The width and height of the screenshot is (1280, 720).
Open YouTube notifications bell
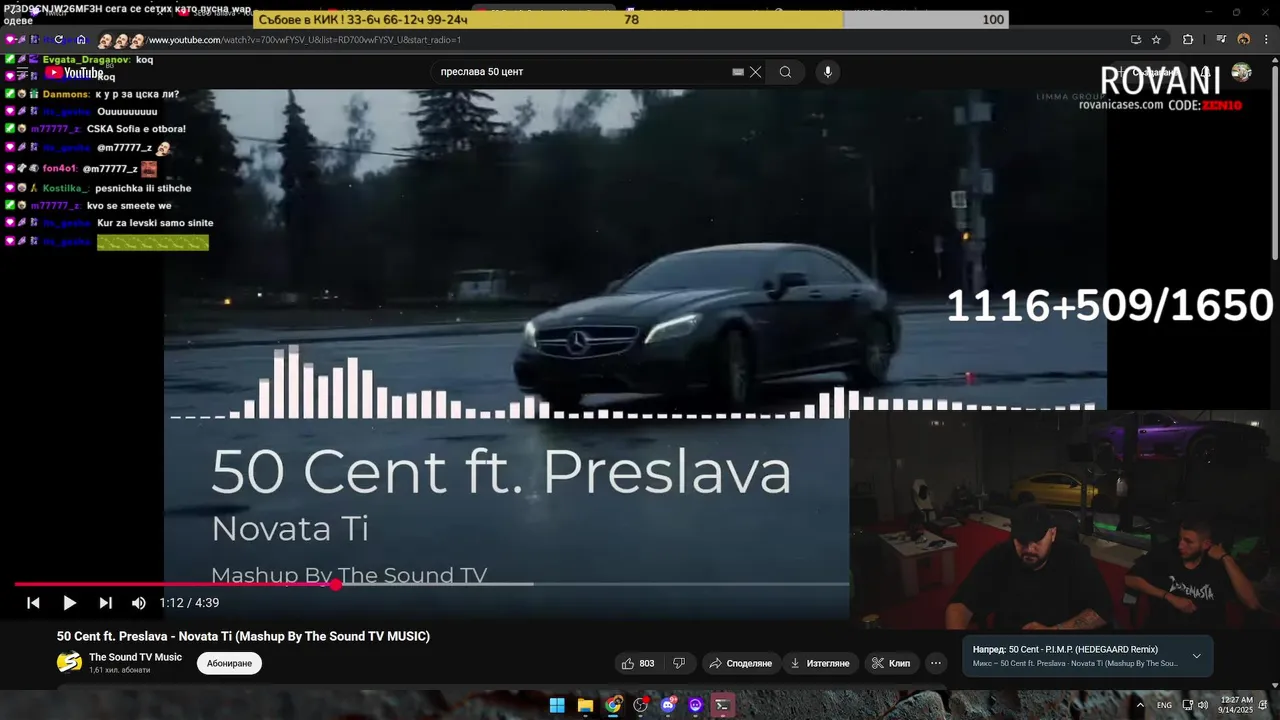(1206, 72)
